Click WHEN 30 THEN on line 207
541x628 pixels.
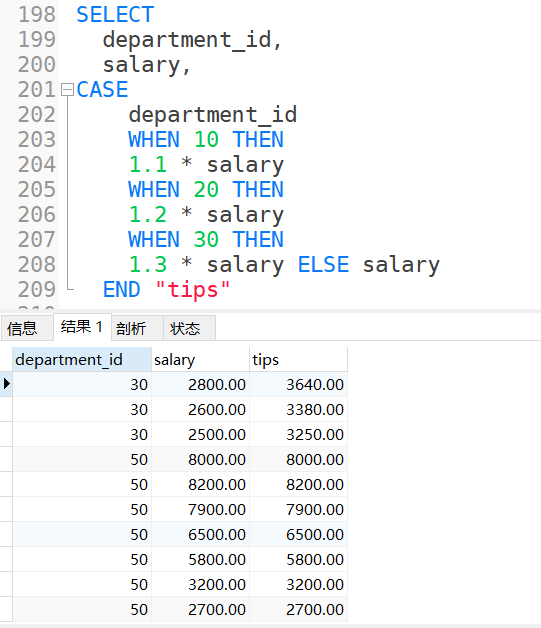pyautogui.click(x=206, y=240)
